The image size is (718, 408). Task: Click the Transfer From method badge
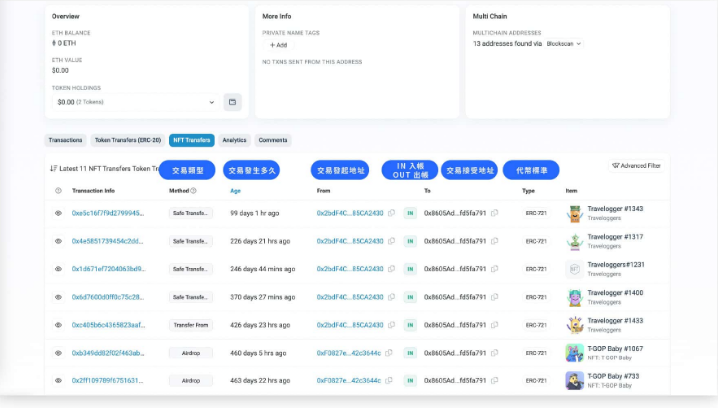[190, 325]
